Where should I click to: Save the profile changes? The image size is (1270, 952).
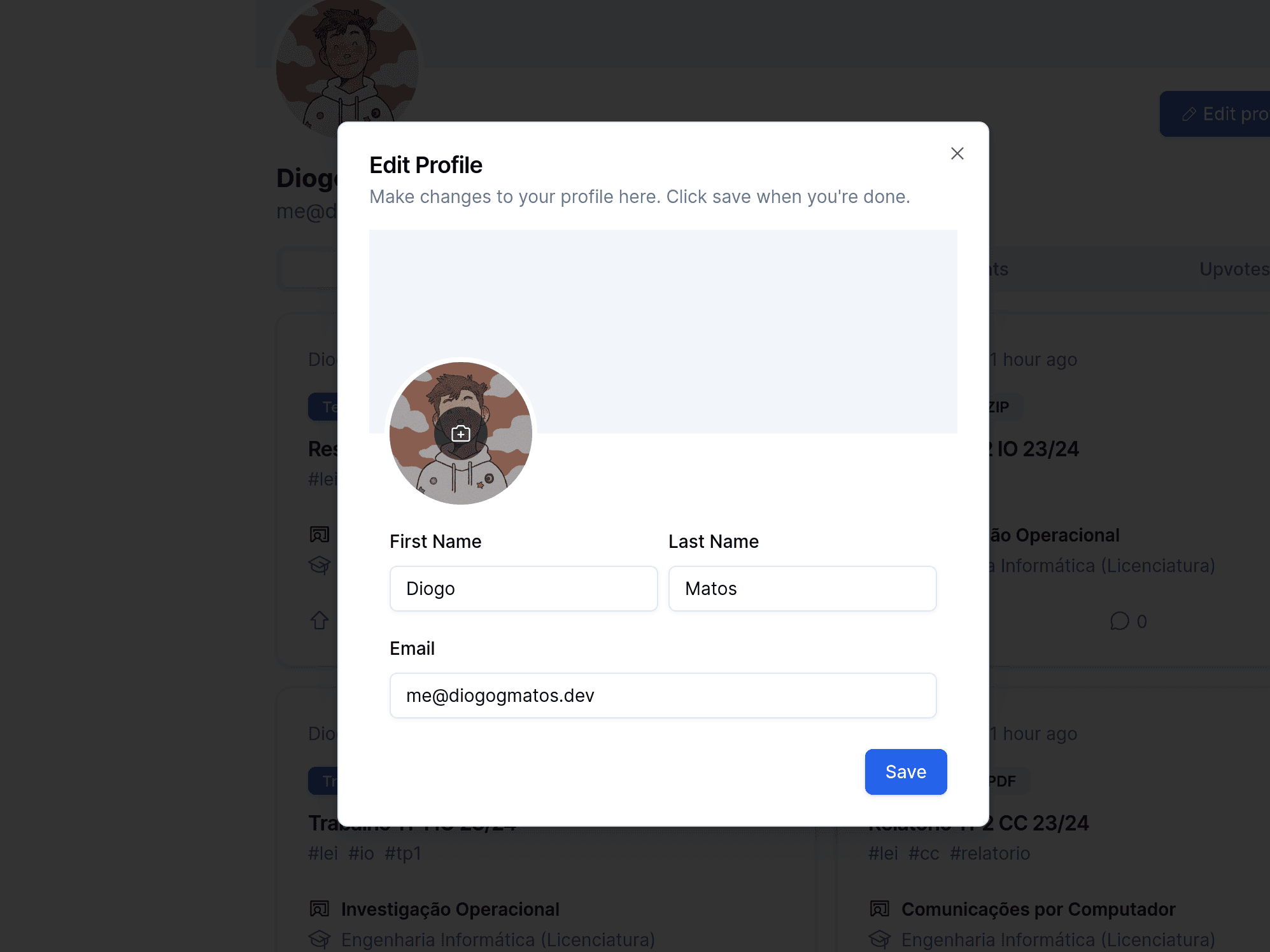click(x=905, y=772)
